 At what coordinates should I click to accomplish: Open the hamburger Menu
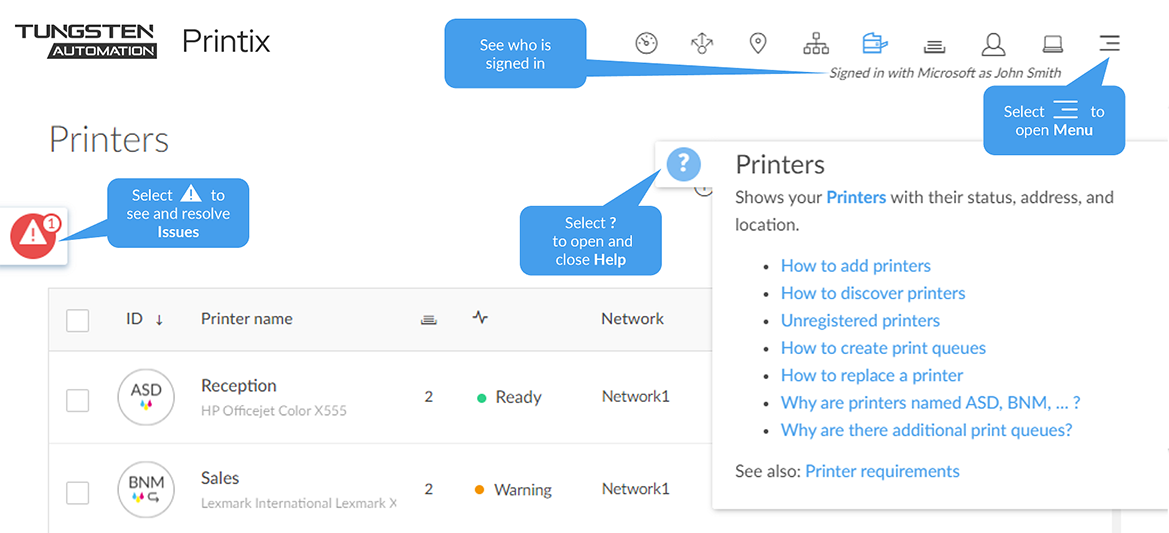point(1109,43)
